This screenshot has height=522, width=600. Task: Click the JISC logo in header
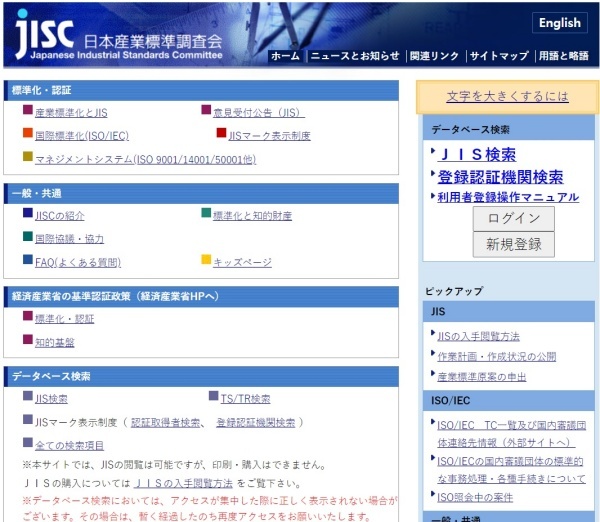(120, 34)
